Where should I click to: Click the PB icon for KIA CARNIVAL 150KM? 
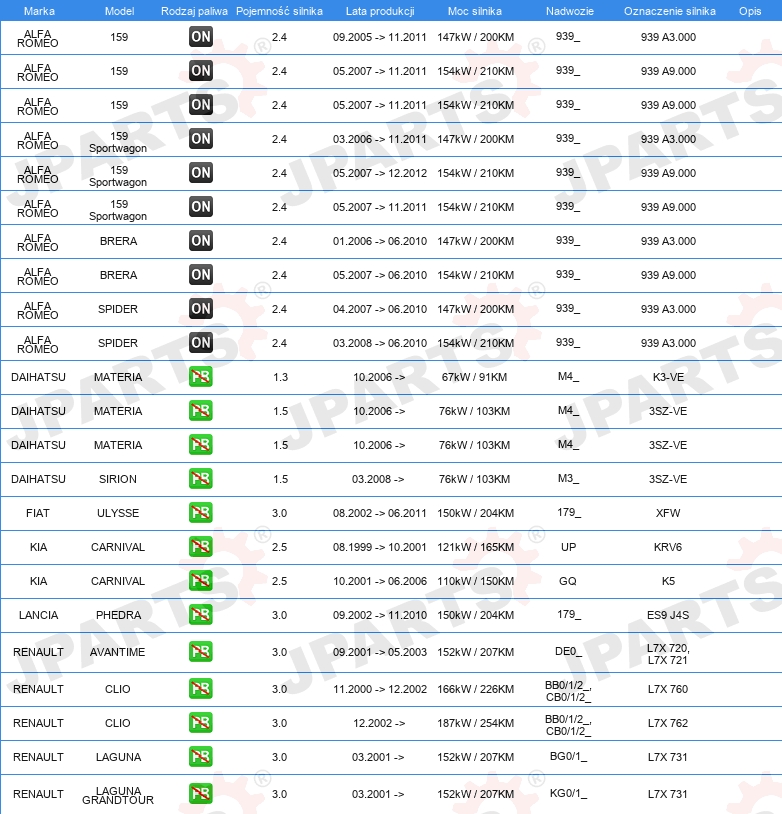pos(201,581)
